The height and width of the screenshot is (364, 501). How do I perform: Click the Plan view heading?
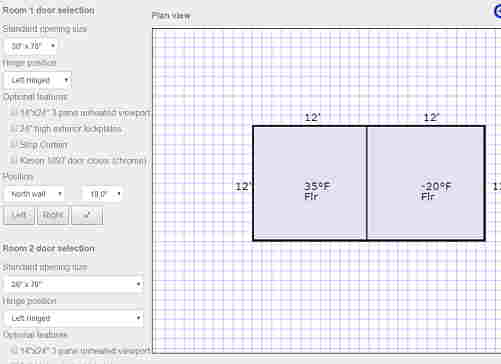tap(171, 15)
